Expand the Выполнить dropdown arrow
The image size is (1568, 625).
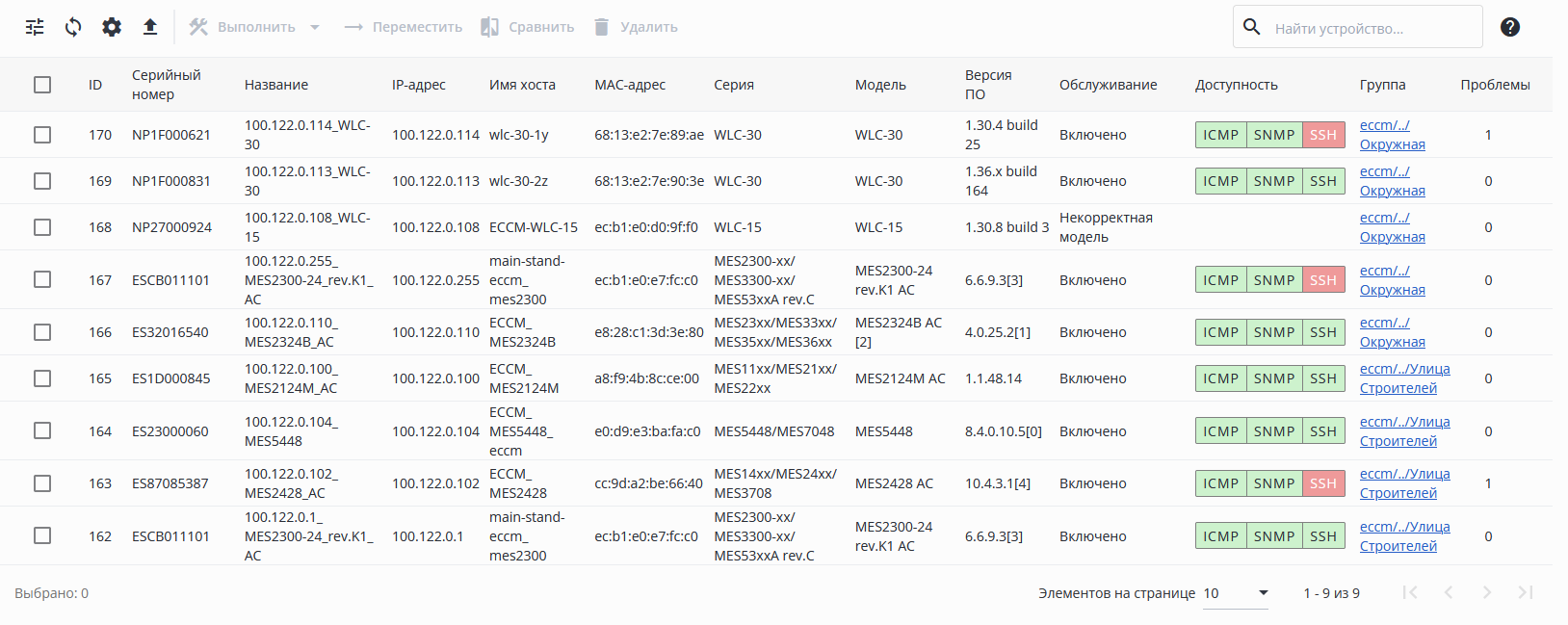point(315,27)
